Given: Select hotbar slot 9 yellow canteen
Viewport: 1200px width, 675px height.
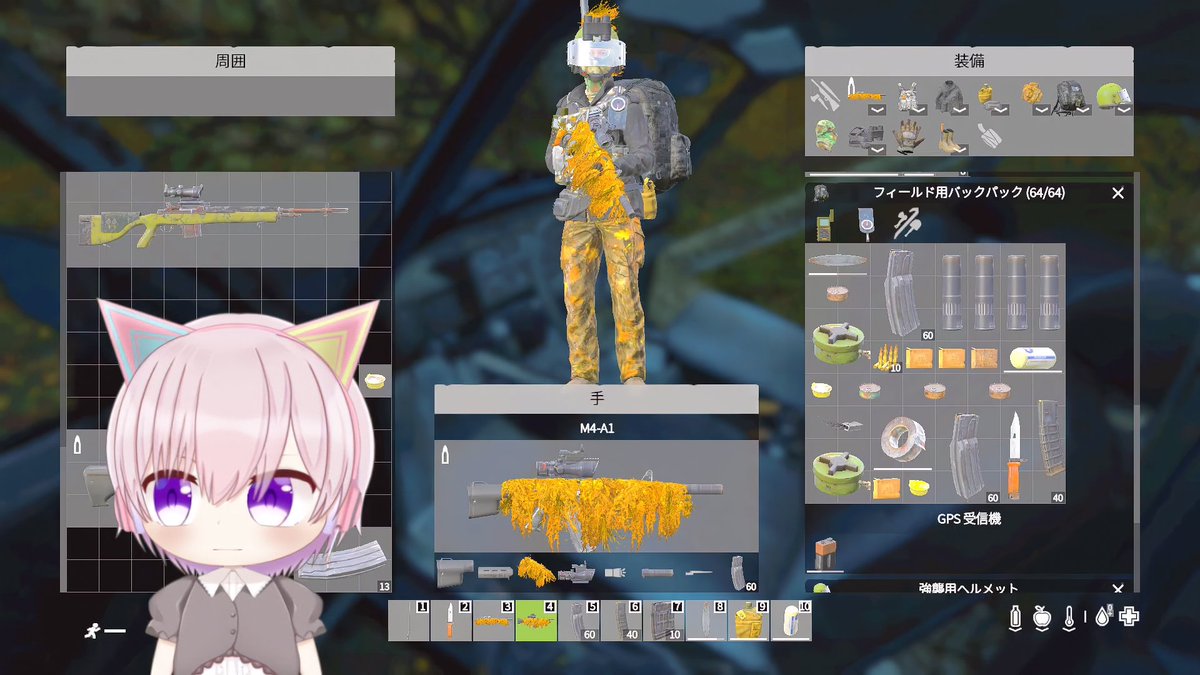Looking at the screenshot, I should 749,620.
